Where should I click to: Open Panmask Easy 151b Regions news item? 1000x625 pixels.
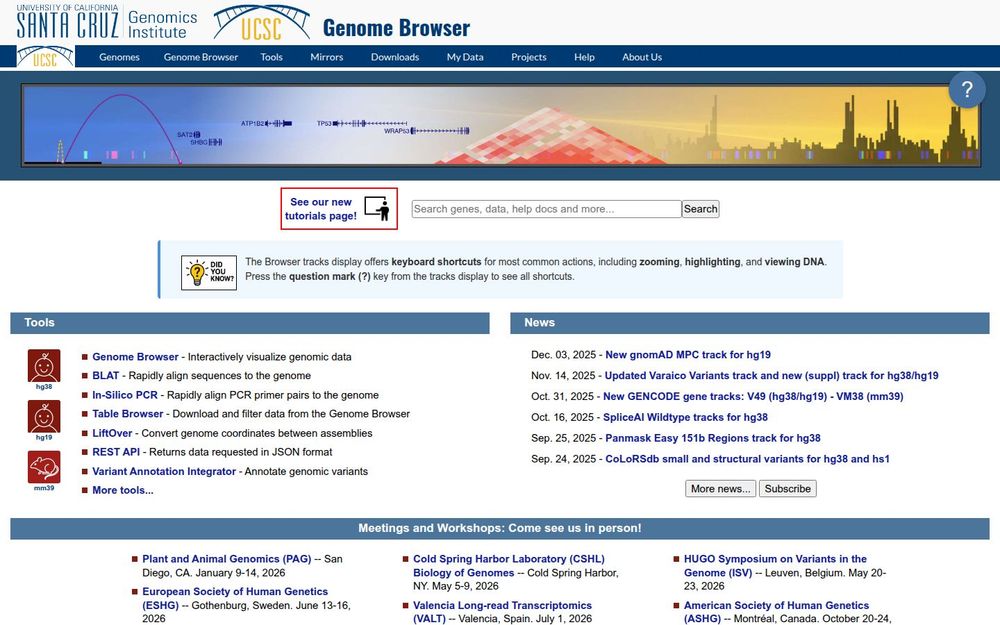click(713, 438)
